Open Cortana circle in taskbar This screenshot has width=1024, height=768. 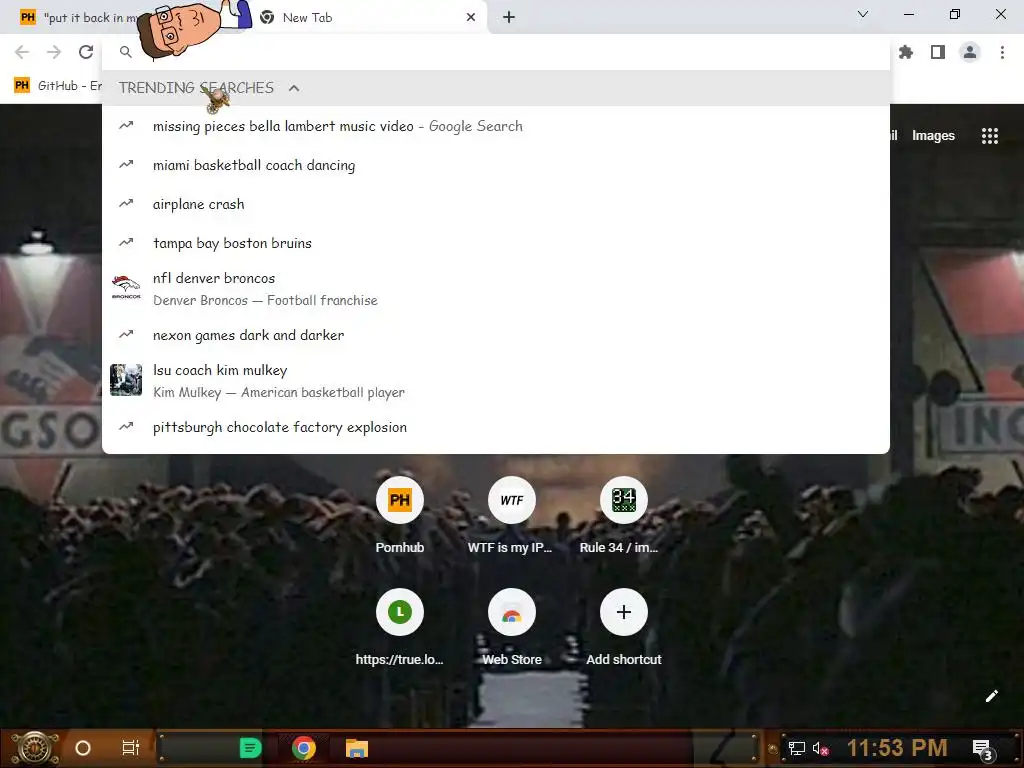83,748
